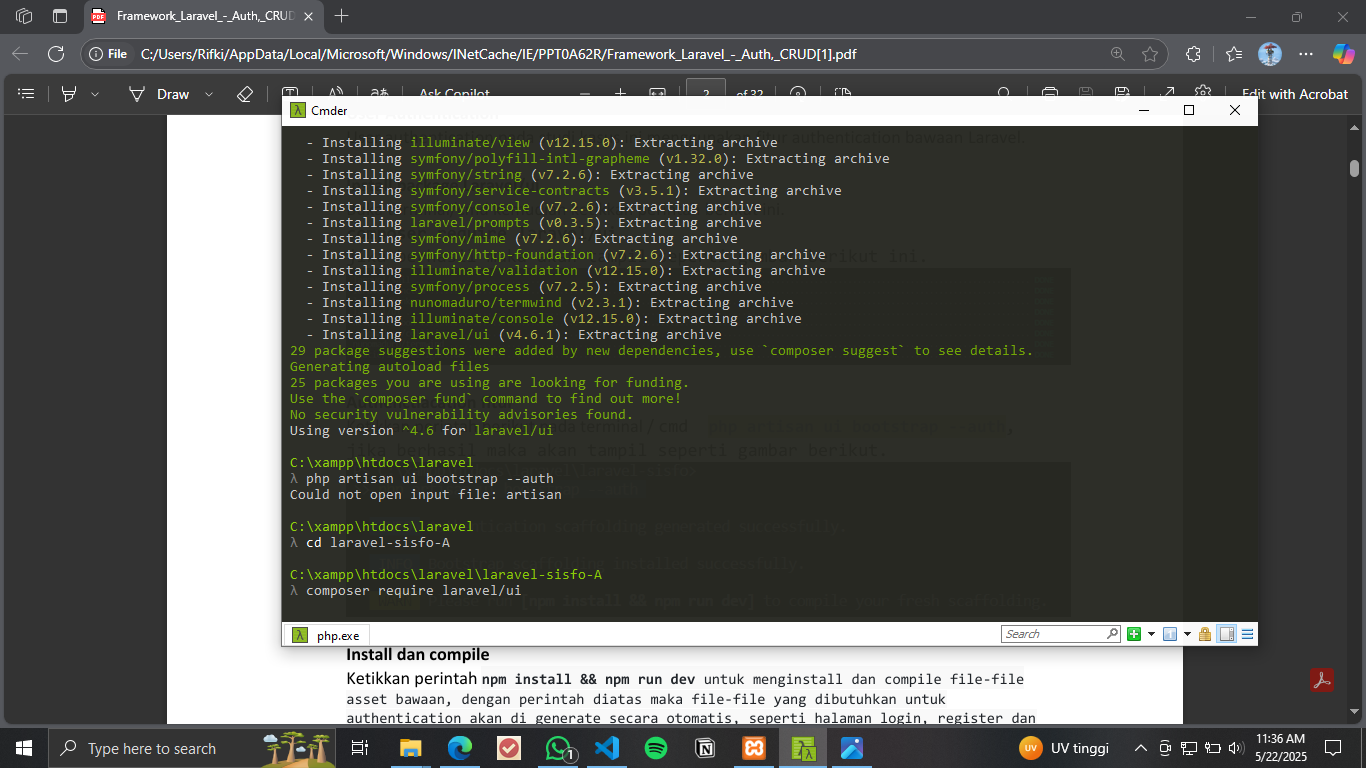This screenshot has width=1366, height=768.
Task: Open the Cmder hamburger settings menu
Action: [x=1247, y=634]
